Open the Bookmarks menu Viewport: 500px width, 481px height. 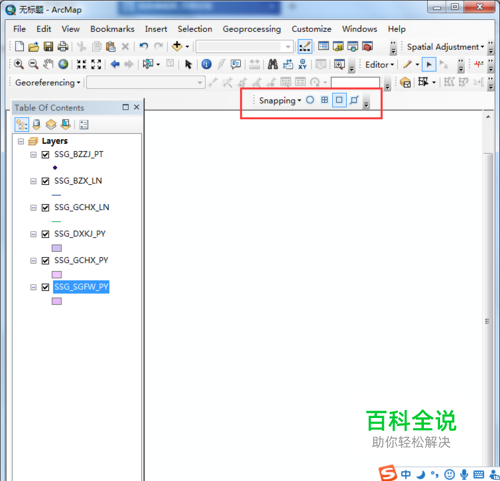pyautogui.click(x=112, y=29)
